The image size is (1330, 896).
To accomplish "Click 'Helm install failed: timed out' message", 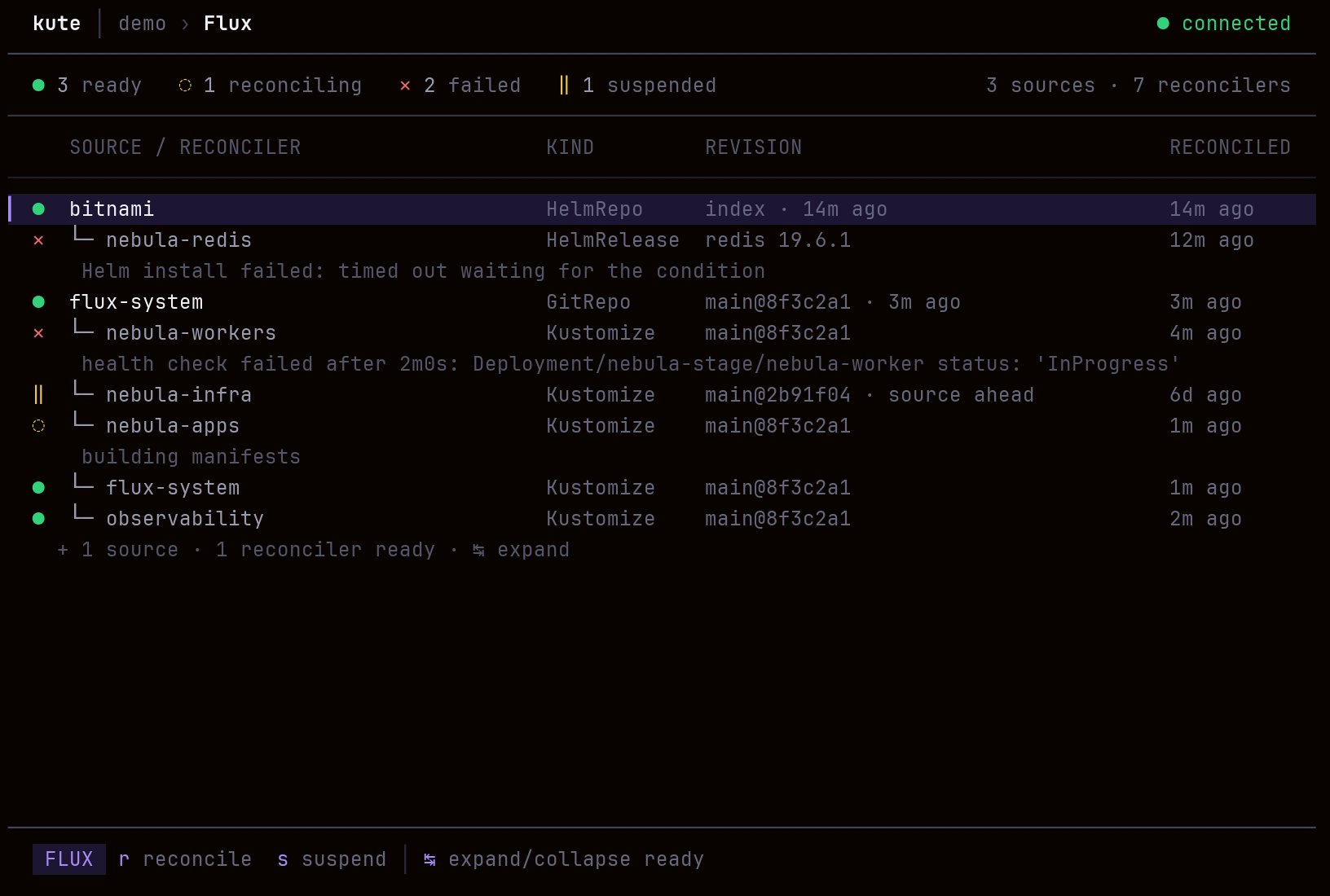I will [x=424, y=271].
